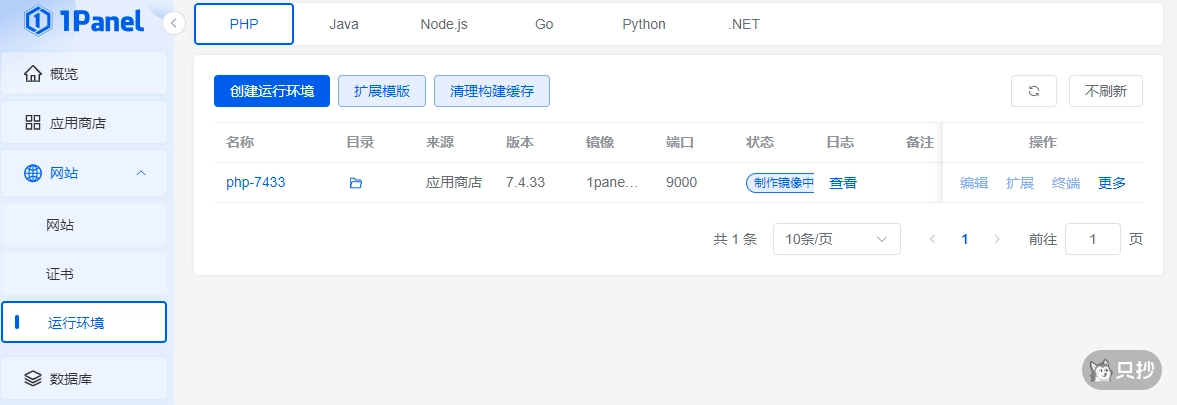Click the 扩展模版 button
Viewport: 1177px width, 405px height.
[382, 91]
